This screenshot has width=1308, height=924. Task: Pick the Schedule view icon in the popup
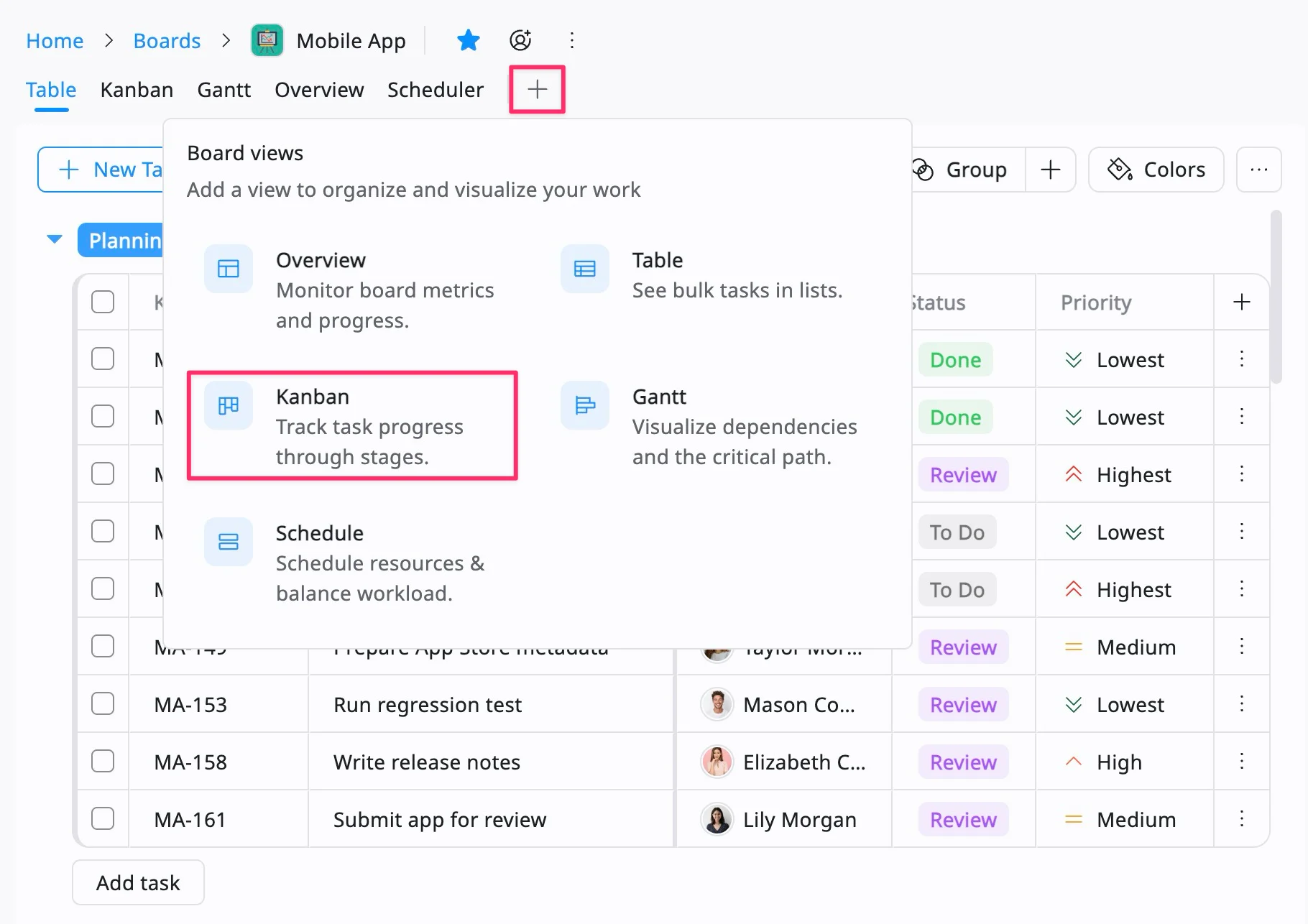point(229,542)
